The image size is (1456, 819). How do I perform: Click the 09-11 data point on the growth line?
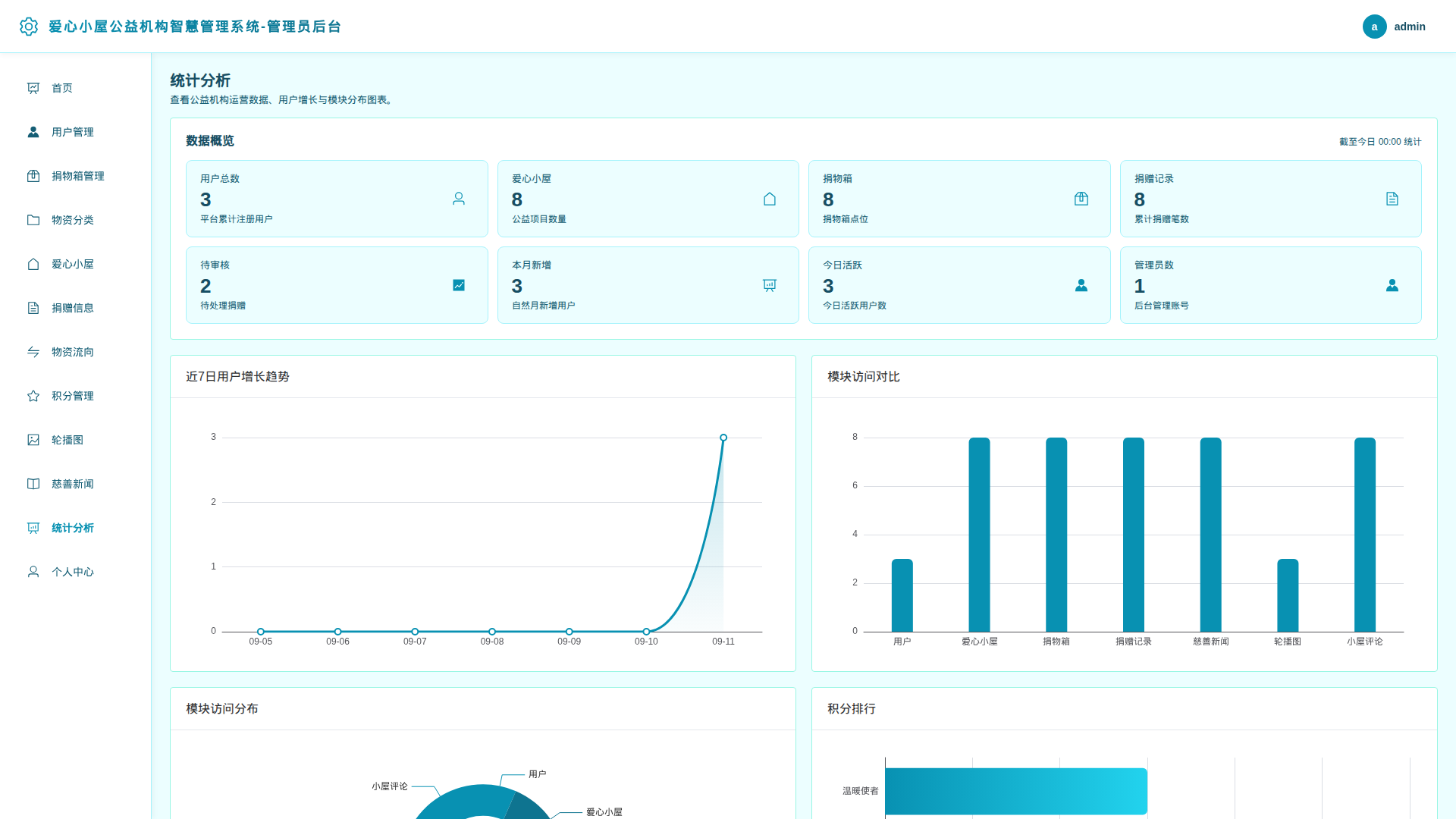click(x=723, y=438)
